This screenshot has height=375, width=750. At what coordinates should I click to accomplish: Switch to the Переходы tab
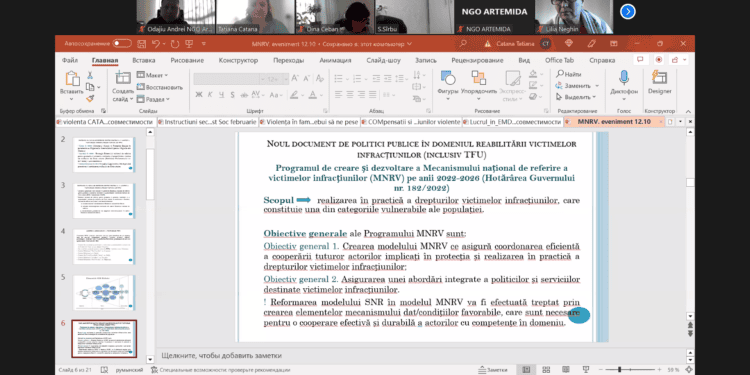288,60
